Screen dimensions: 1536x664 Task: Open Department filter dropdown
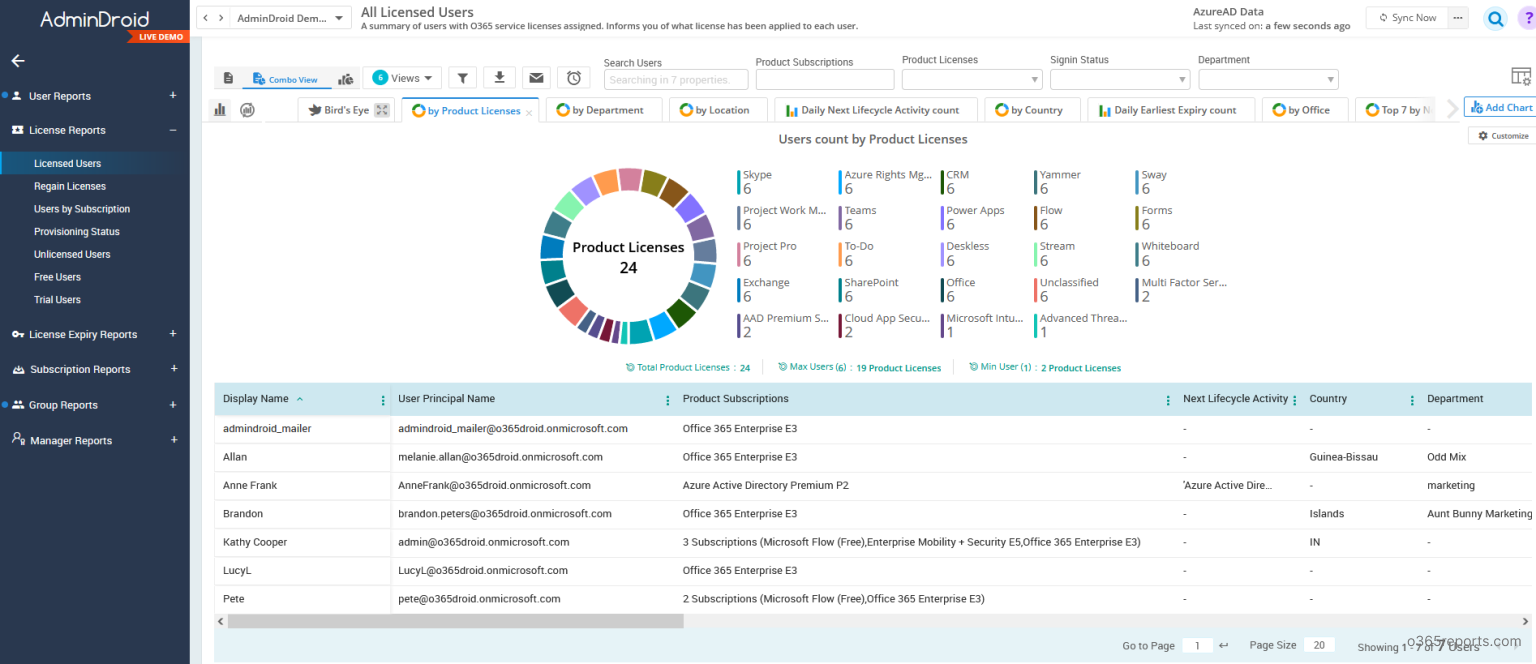pos(1268,79)
